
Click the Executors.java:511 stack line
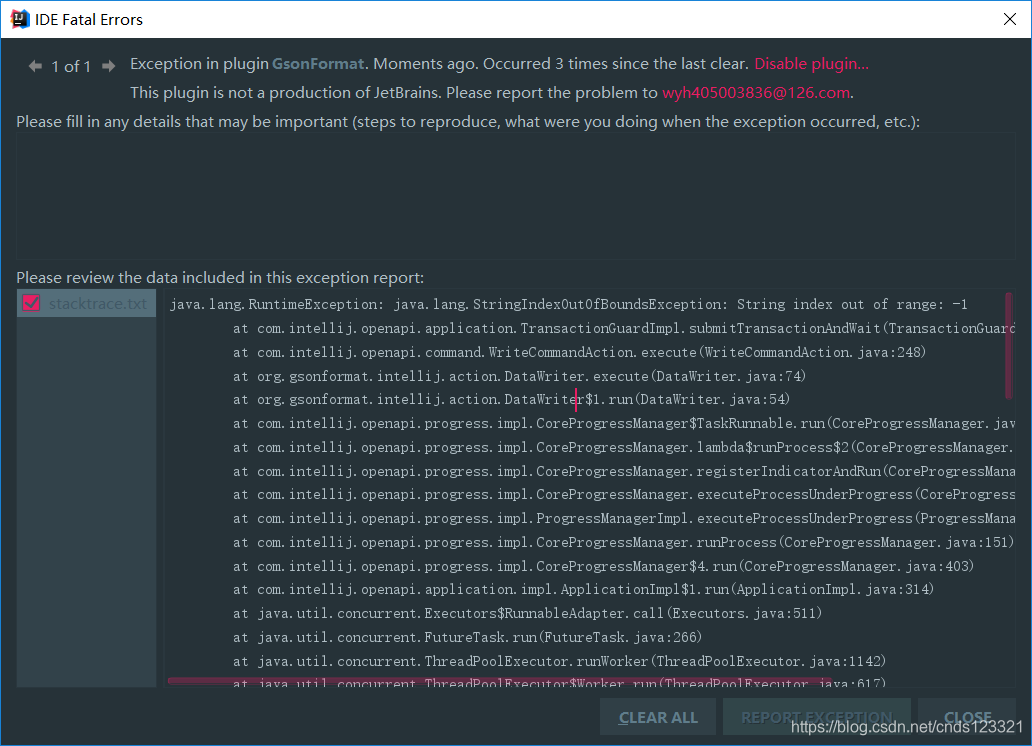click(528, 613)
